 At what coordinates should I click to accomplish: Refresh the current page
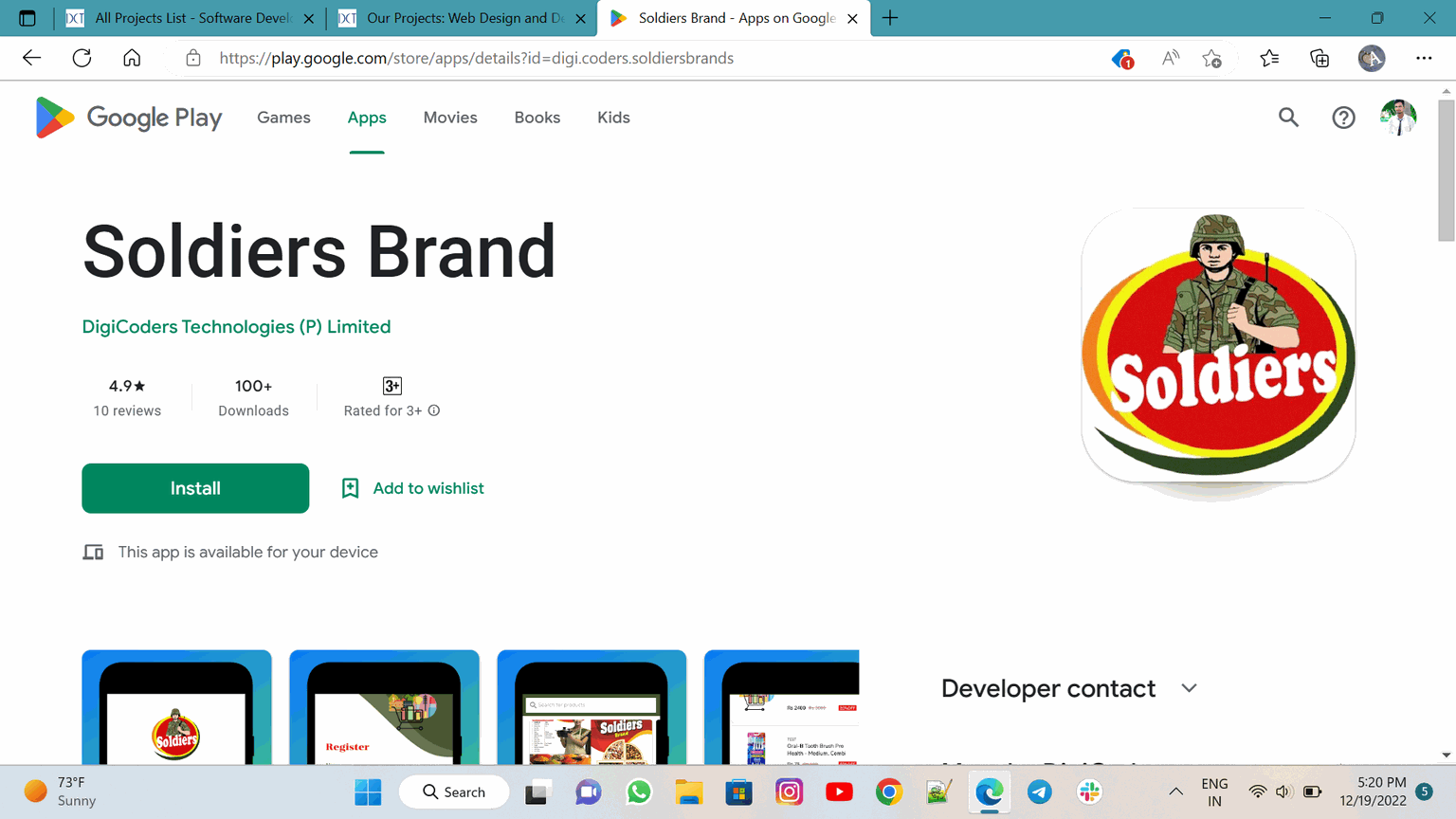(82, 58)
